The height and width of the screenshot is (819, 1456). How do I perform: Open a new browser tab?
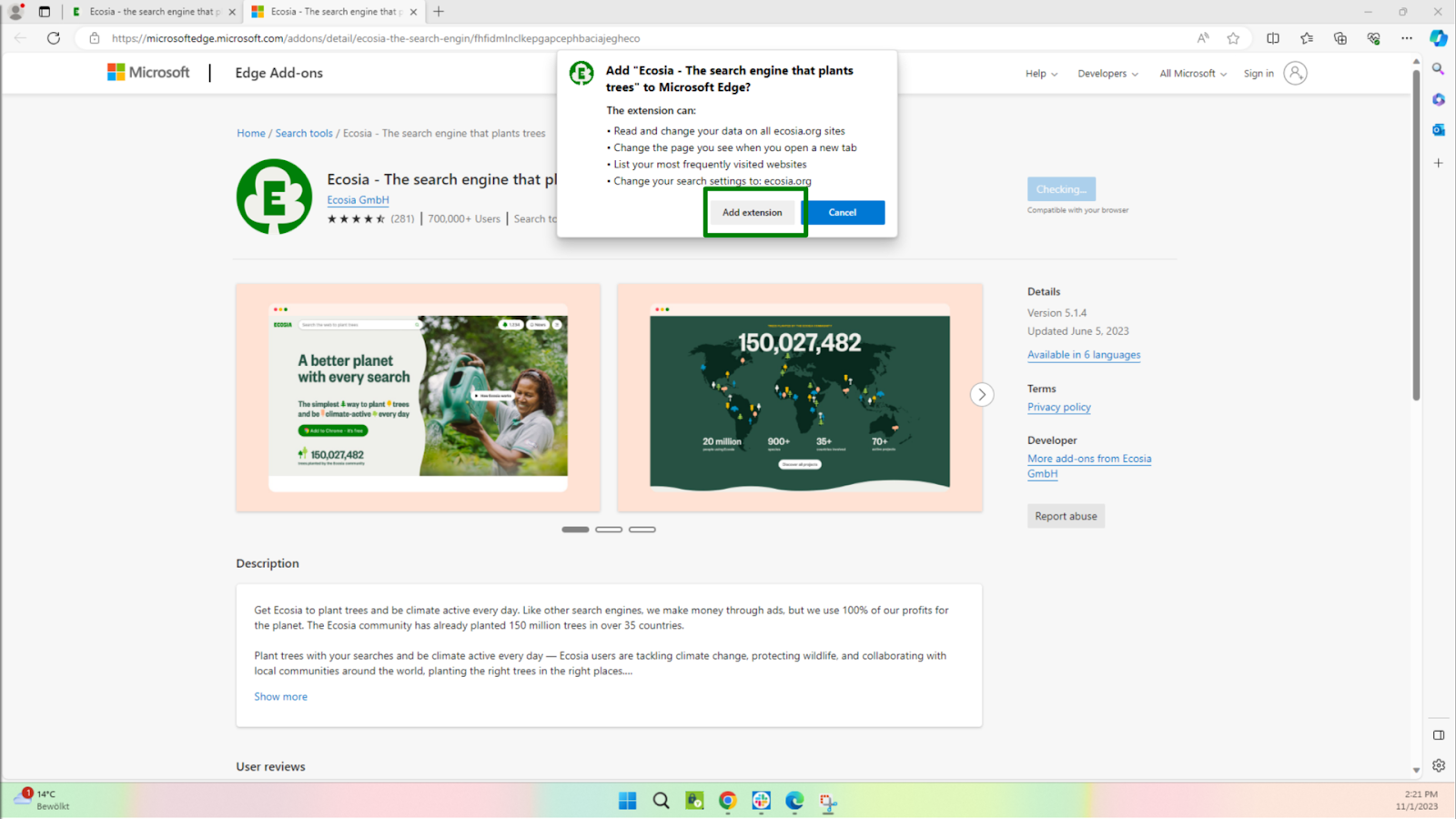439,12
